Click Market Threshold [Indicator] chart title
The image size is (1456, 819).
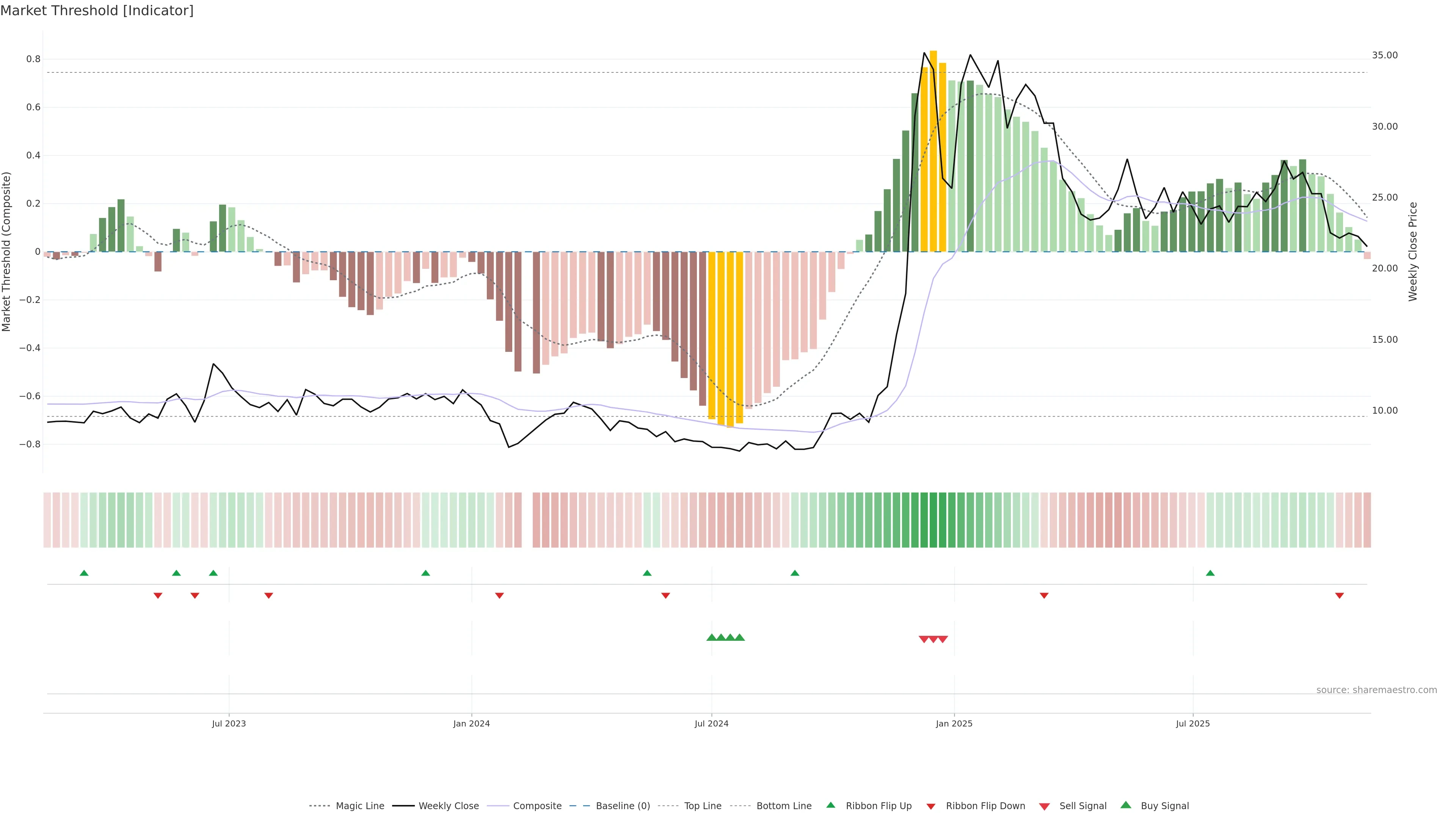point(97,11)
